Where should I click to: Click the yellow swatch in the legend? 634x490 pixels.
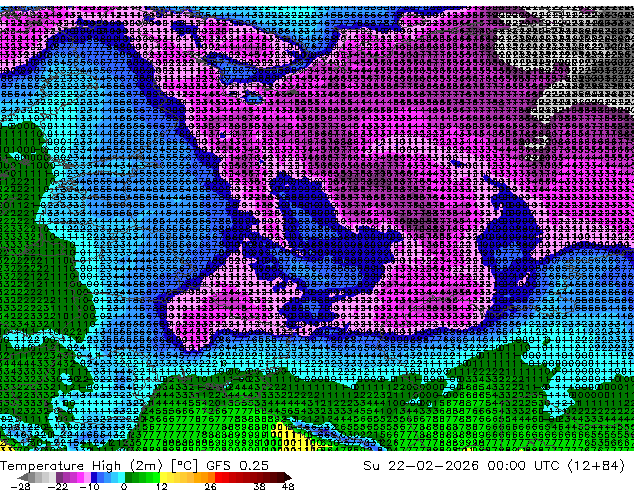pyautogui.click(x=163, y=477)
